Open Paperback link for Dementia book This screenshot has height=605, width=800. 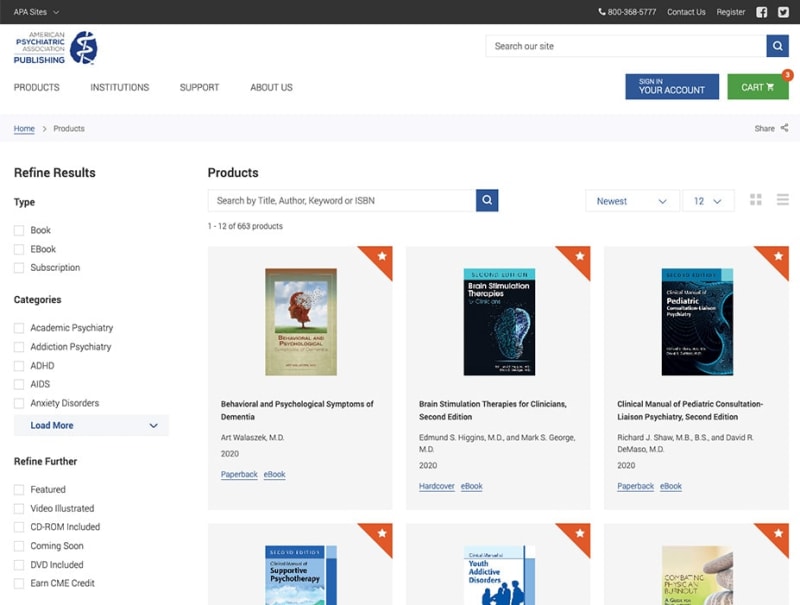[x=239, y=474]
